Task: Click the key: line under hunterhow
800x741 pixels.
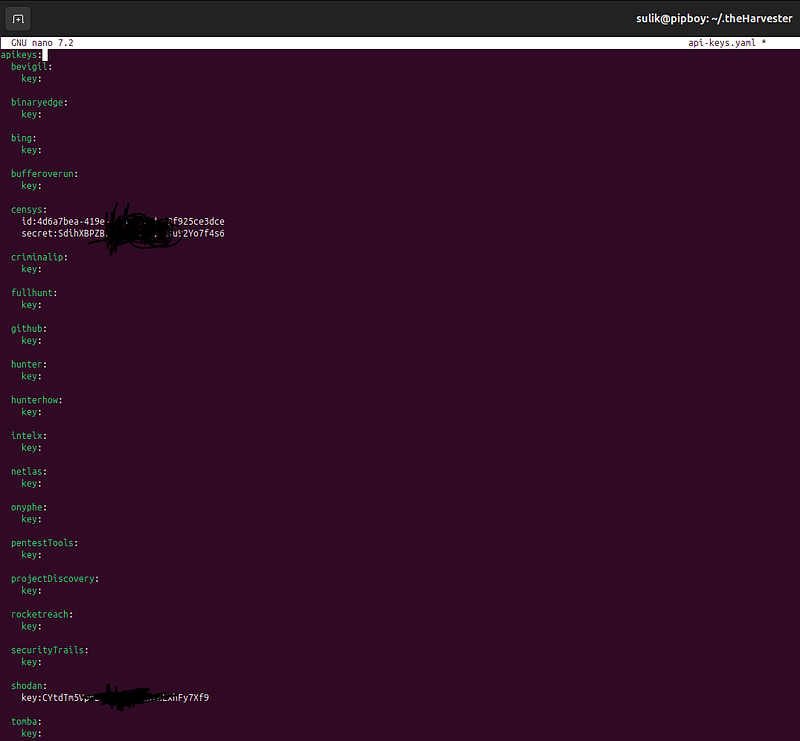Action: (x=32, y=412)
